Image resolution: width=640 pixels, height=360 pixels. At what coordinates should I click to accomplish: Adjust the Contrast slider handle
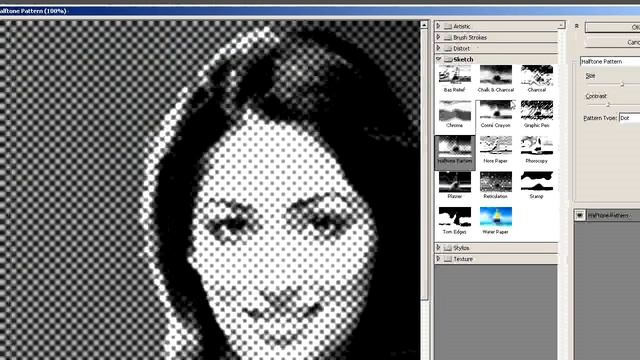click(608, 104)
